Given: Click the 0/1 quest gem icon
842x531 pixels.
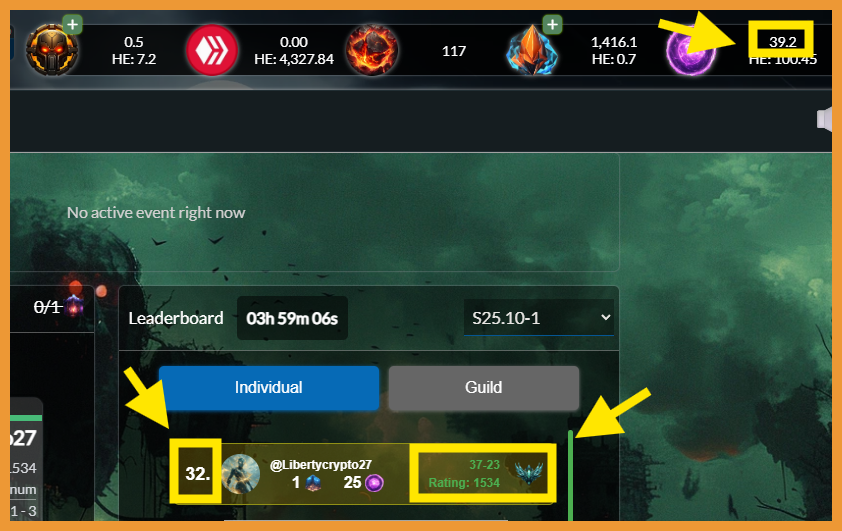Looking at the screenshot, I should [74, 306].
